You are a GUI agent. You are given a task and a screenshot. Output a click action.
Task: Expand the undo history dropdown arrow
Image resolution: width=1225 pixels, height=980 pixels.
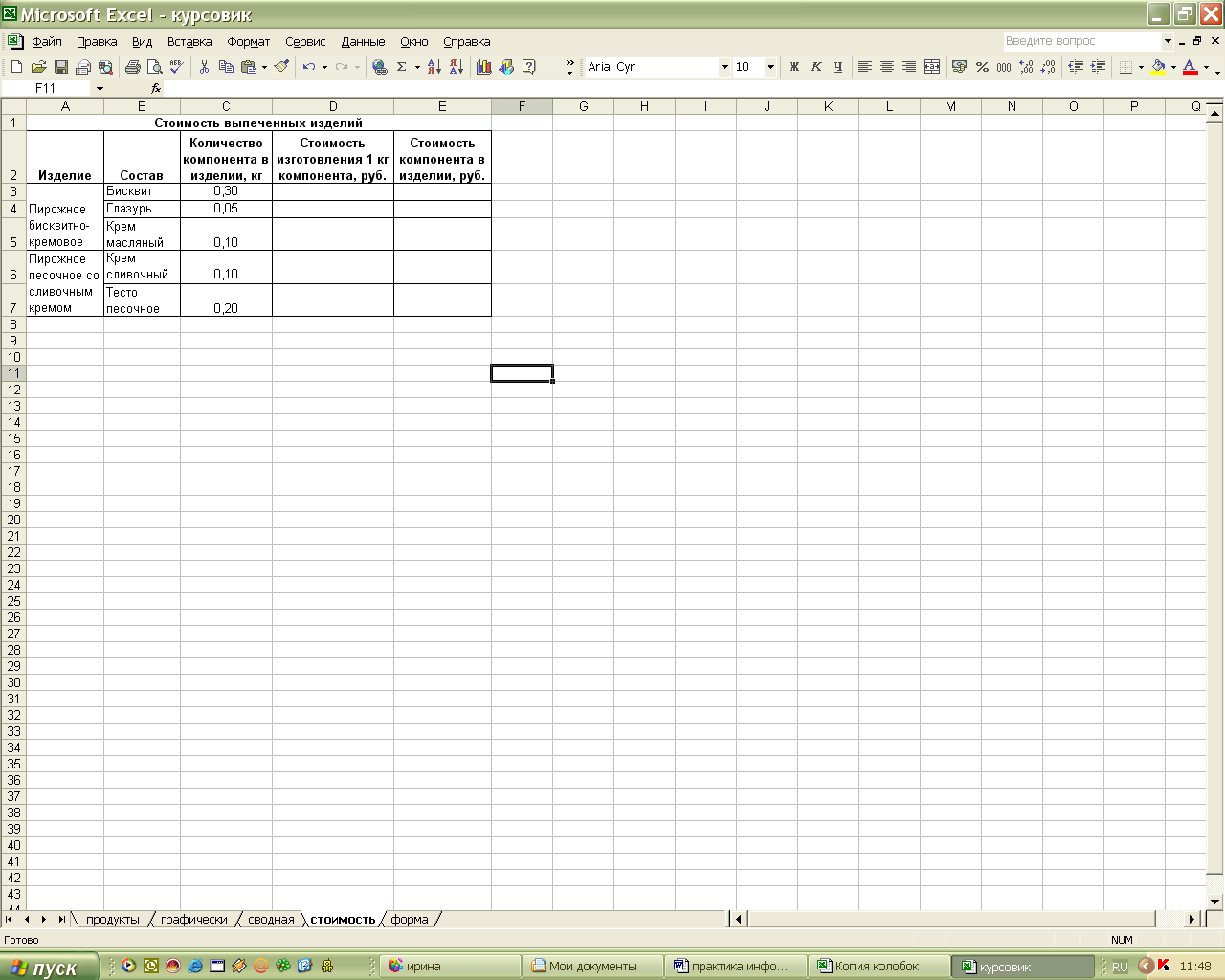[x=324, y=67]
